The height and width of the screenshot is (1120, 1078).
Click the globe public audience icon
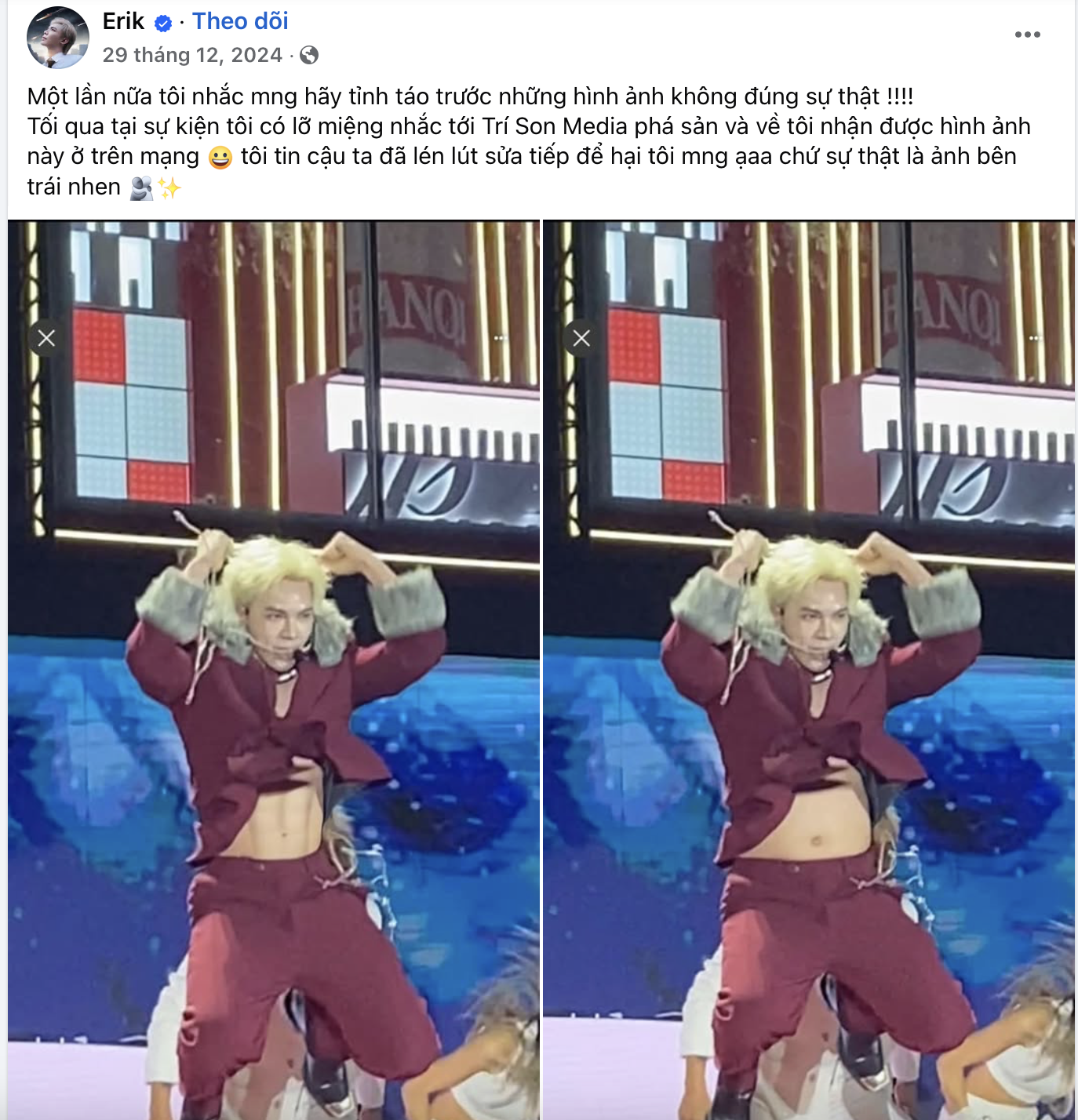309,55
